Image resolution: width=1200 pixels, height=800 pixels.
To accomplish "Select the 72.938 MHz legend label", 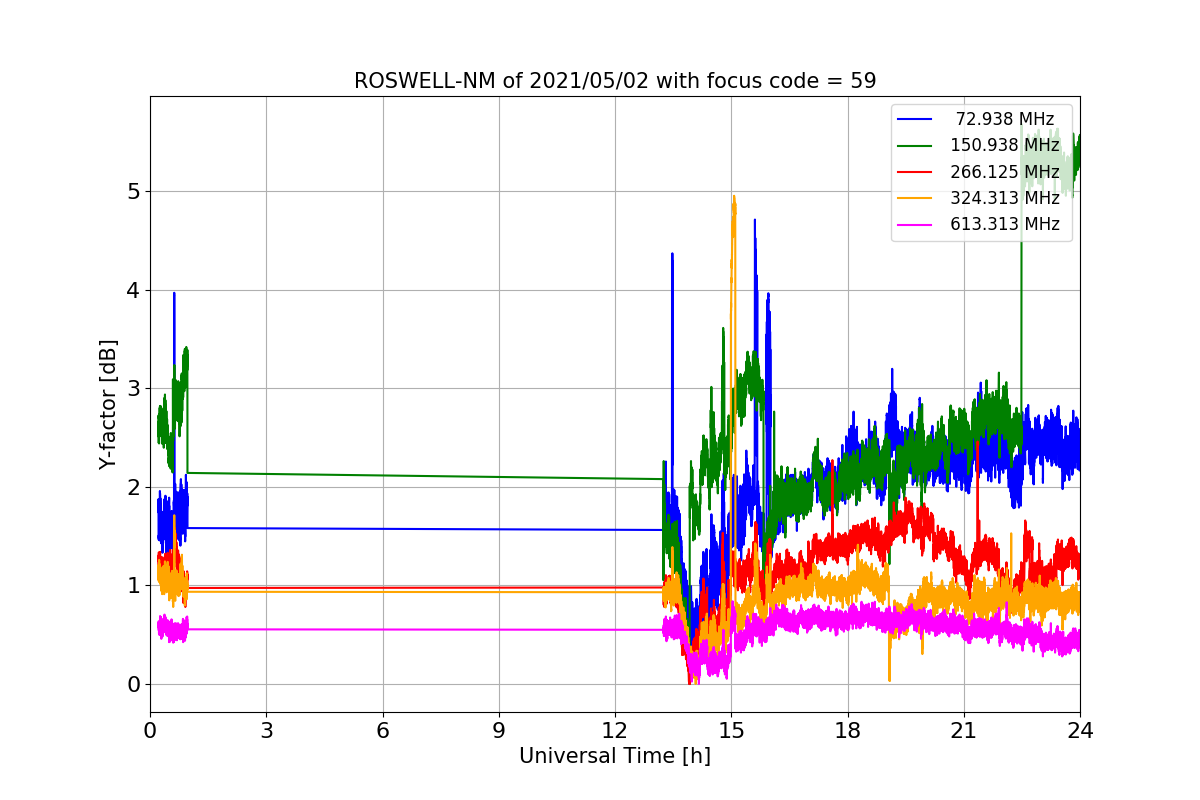I will 1005,119.
